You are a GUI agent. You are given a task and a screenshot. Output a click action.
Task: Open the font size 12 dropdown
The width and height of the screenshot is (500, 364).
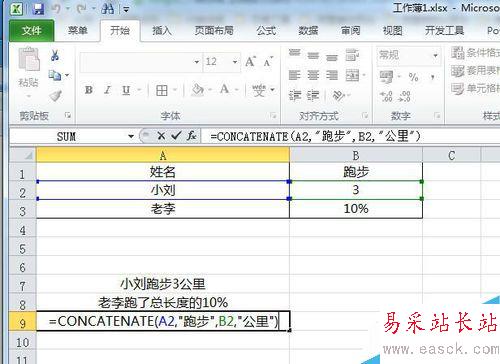235,62
